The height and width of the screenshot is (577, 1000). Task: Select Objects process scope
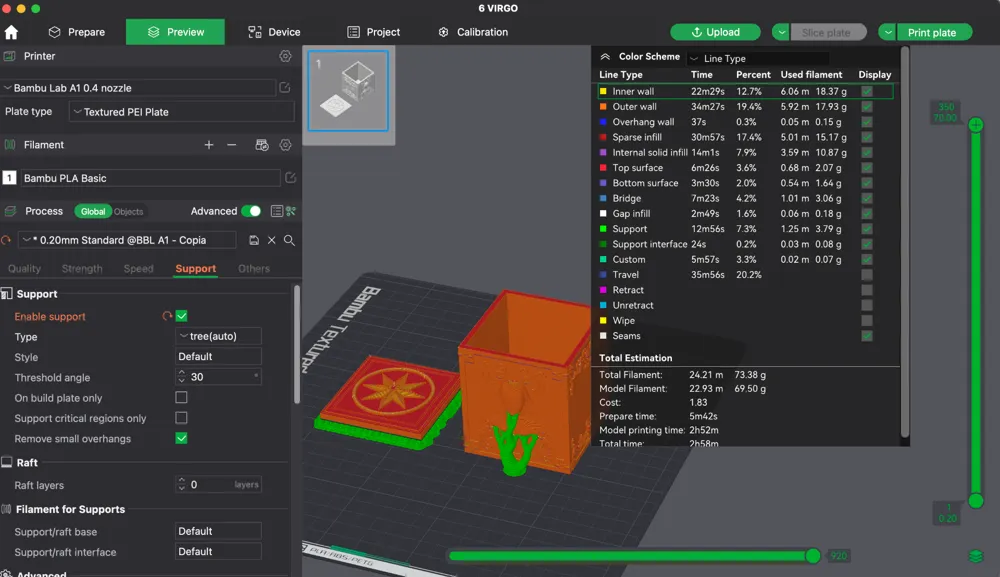click(129, 212)
